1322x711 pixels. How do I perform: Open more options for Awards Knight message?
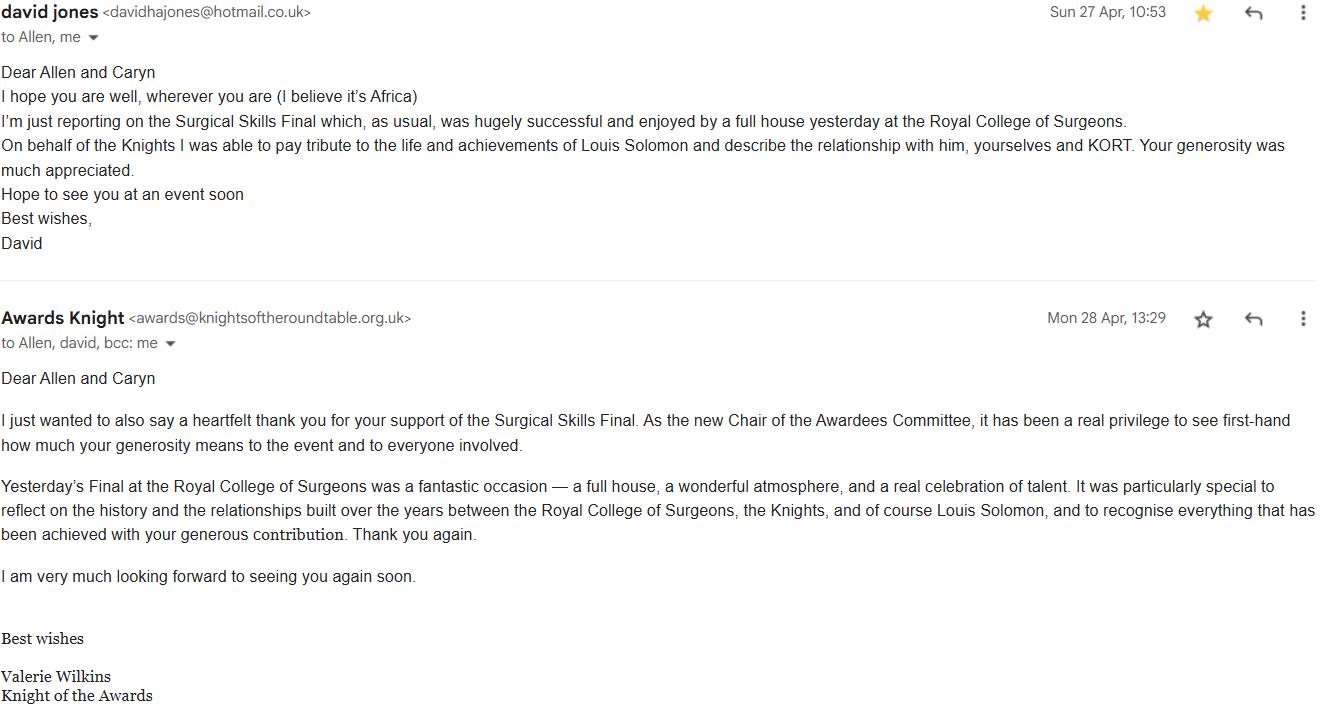pyautogui.click(x=1302, y=319)
